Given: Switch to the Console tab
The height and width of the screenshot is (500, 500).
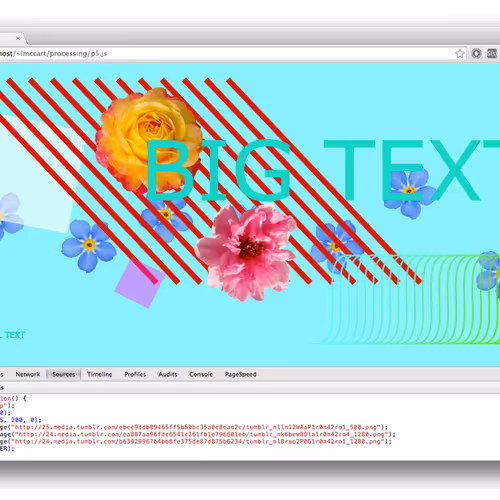Looking at the screenshot, I should [x=201, y=374].
